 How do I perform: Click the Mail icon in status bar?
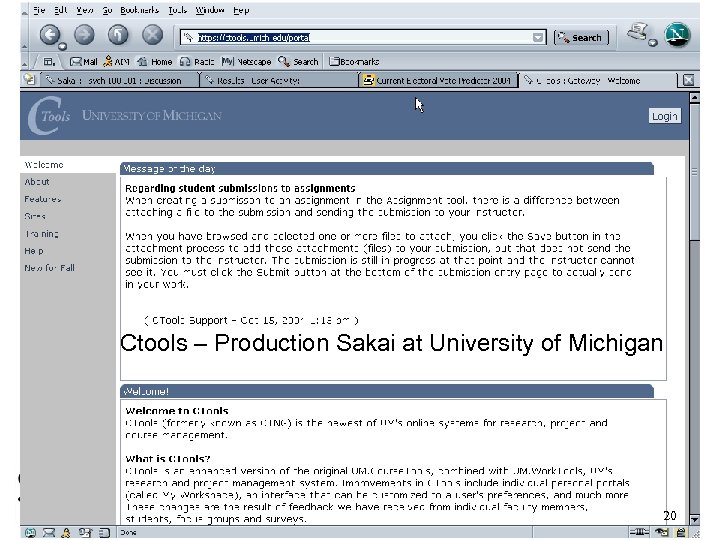[49, 533]
